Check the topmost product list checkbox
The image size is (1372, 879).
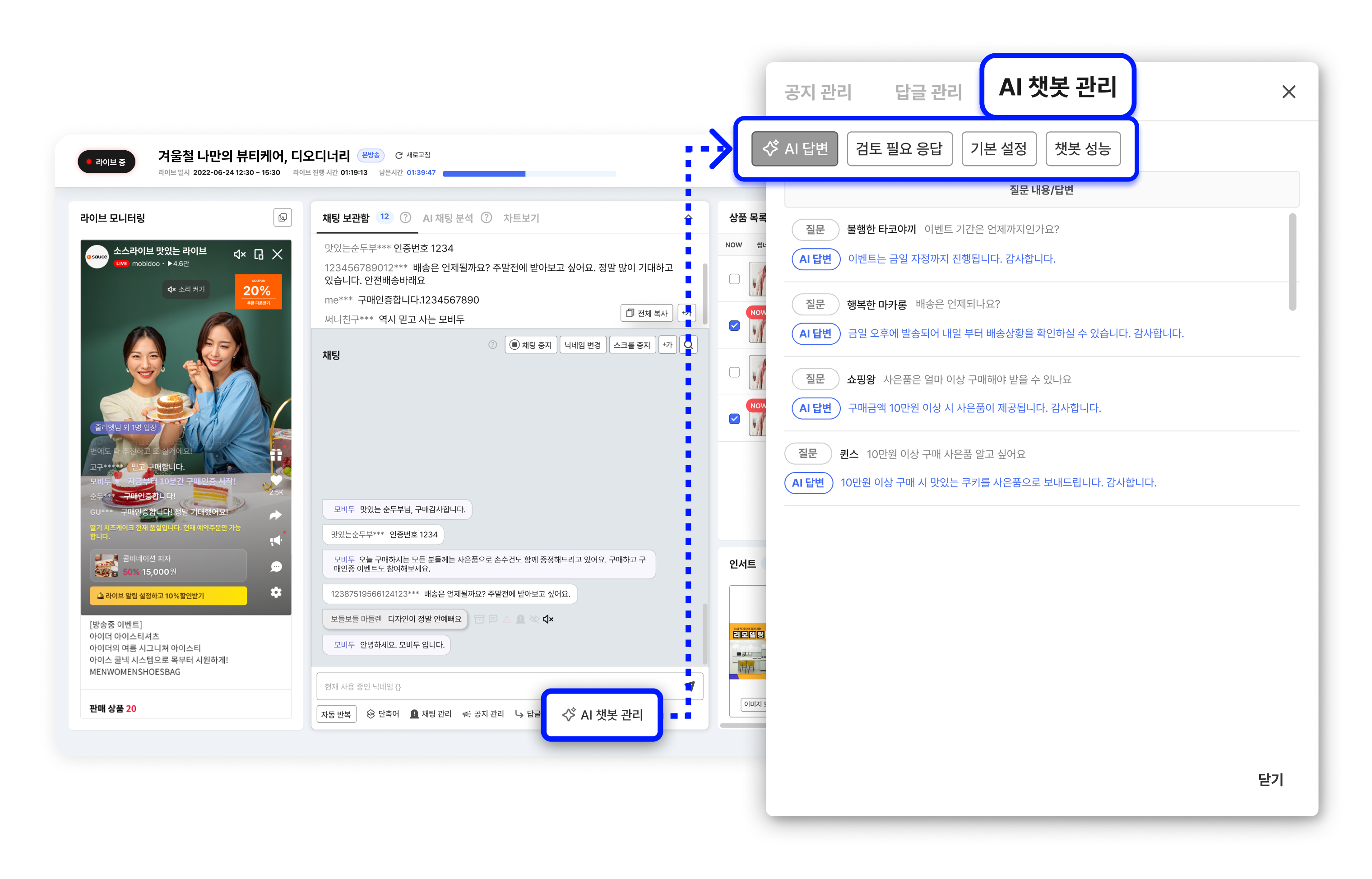tap(734, 278)
